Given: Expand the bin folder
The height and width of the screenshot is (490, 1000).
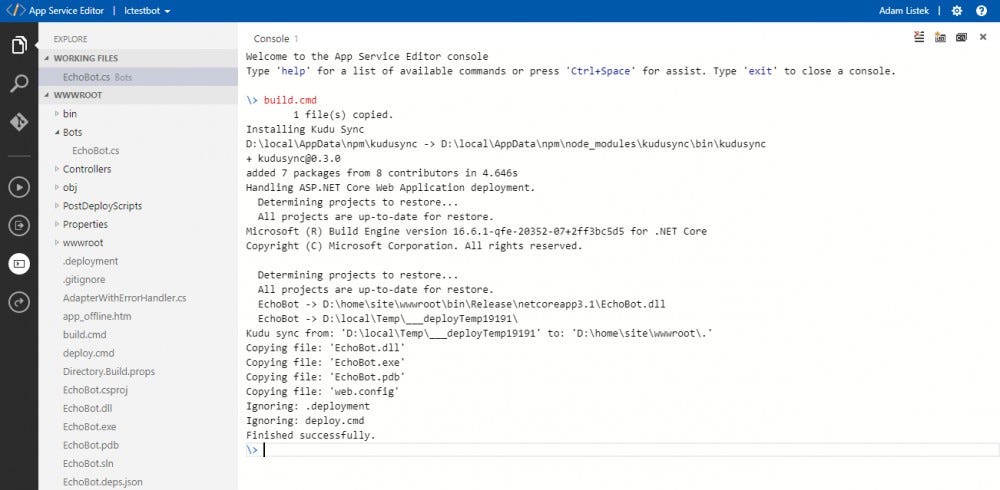Looking at the screenshot, I should click(x=69, y=114).
